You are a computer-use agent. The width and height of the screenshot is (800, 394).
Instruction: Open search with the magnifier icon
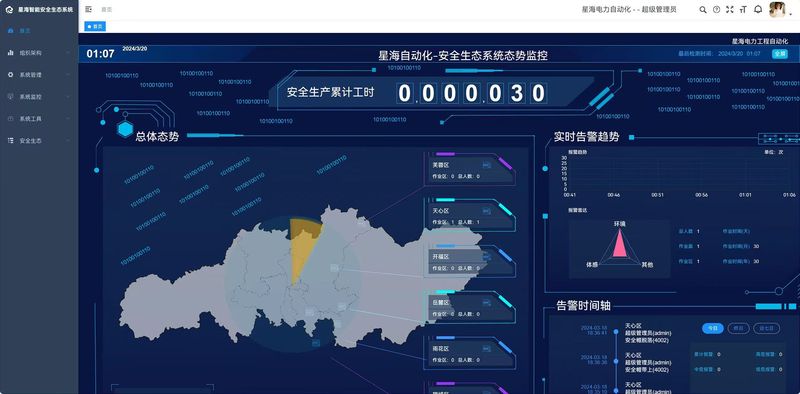coord(703,10)
